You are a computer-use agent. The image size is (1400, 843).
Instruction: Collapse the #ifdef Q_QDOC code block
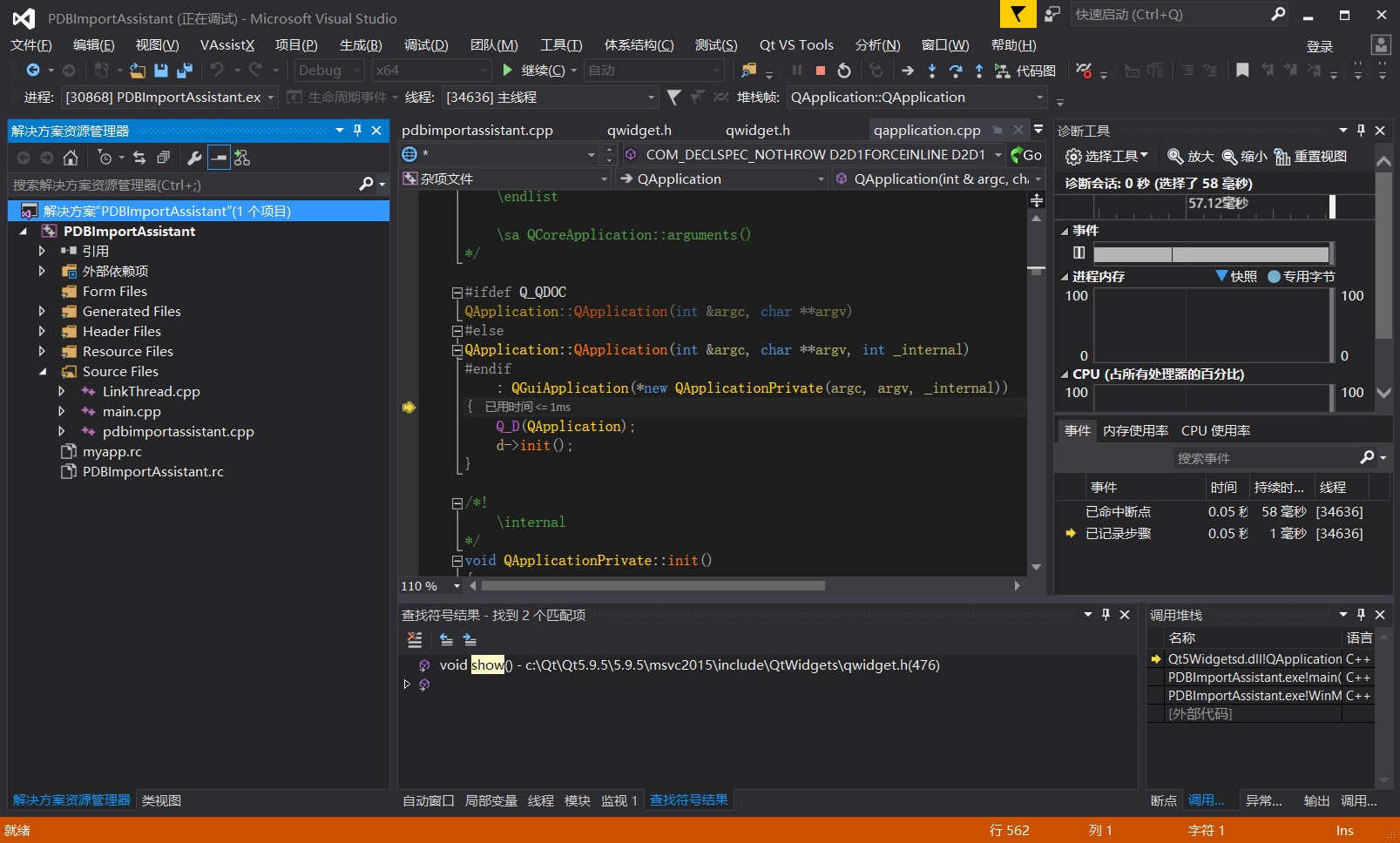[x=457, y=293]
